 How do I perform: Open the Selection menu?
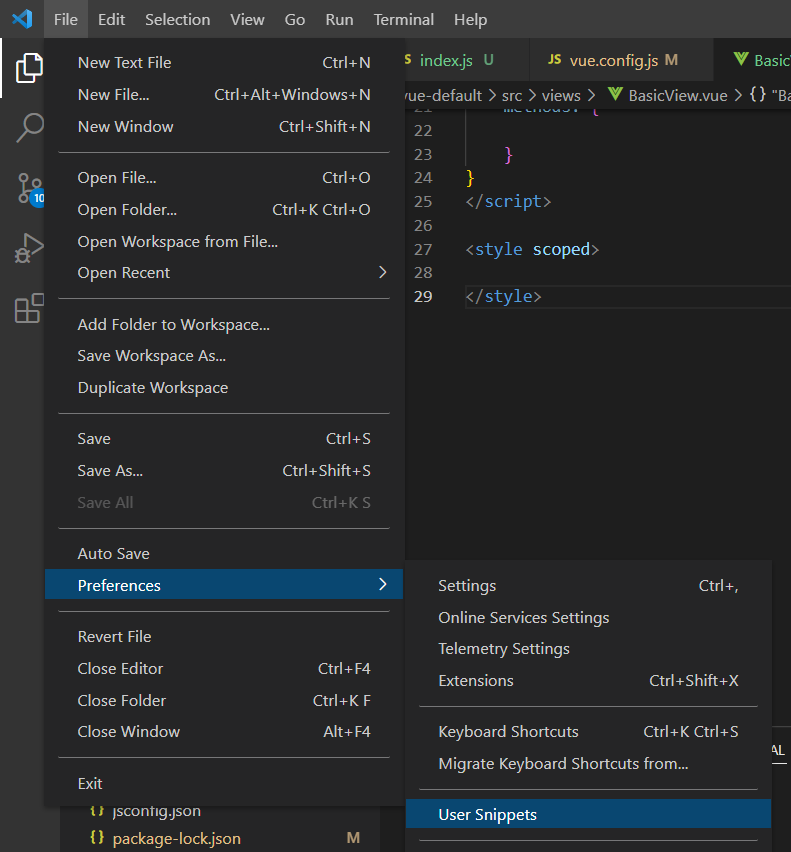pos(178,20)
